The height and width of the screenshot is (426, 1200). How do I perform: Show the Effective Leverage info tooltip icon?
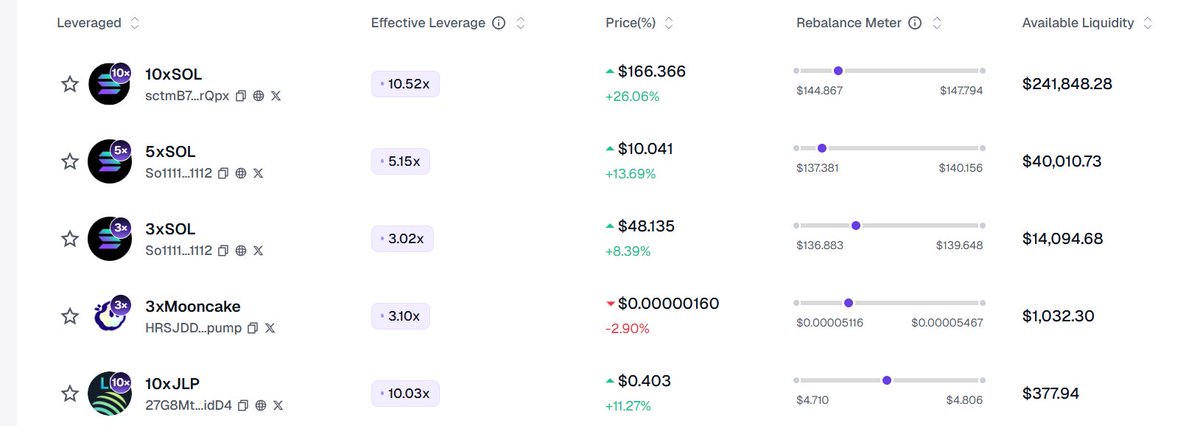pyautogui.click(x=499, y=23)
